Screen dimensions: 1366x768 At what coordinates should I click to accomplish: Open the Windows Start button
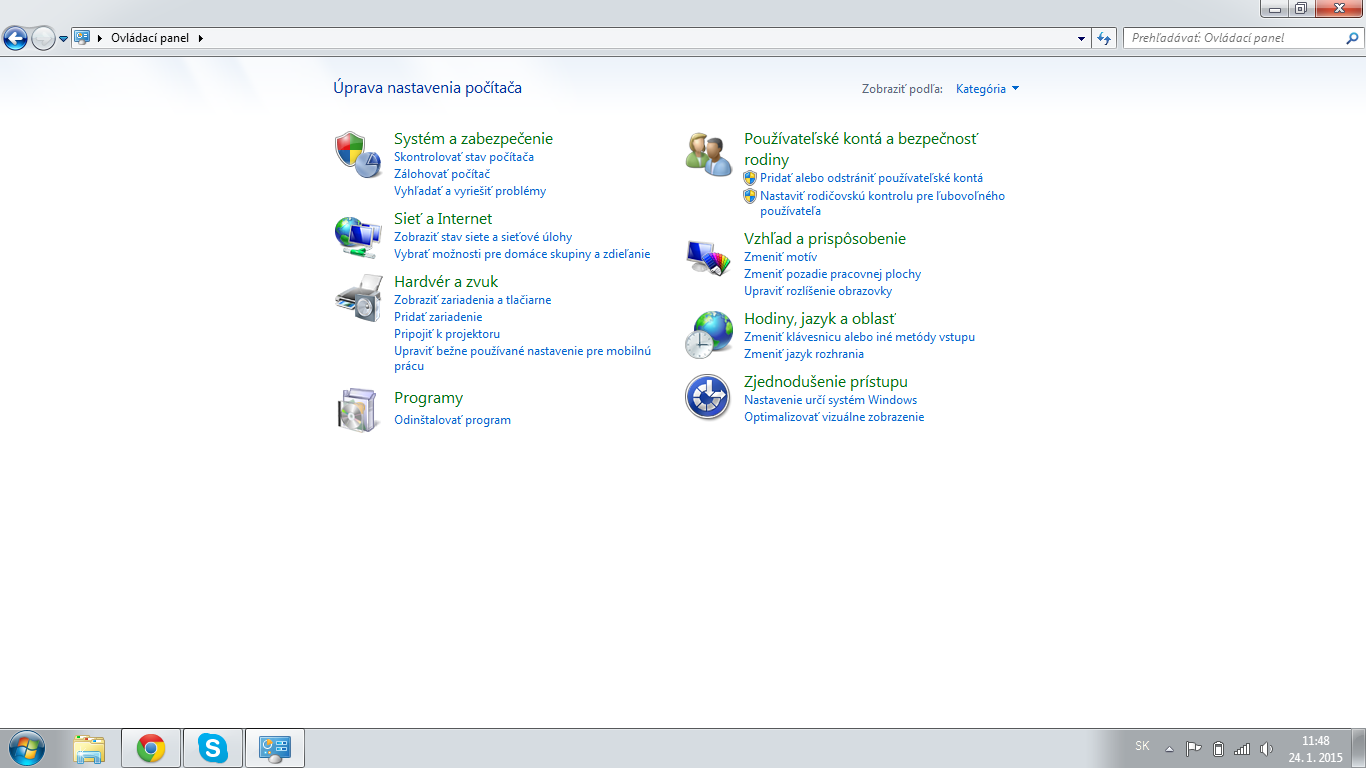(25, 748)
